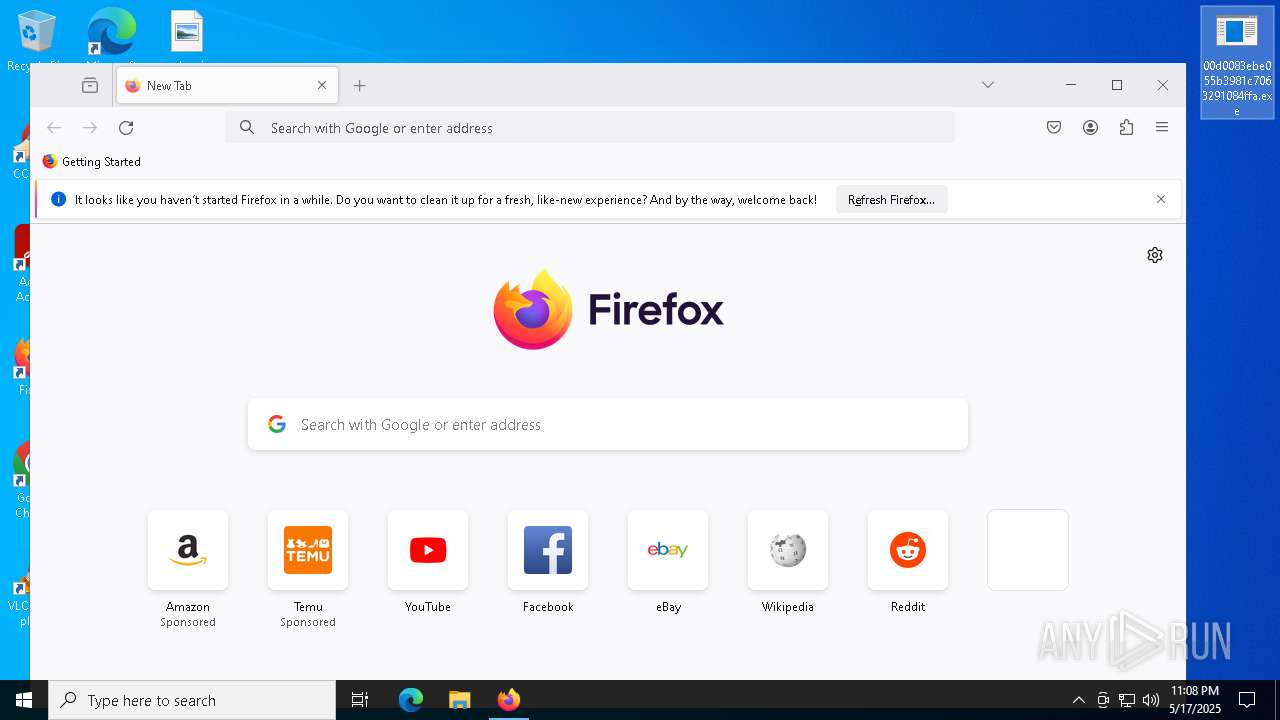The height and width of the screenshot is (720, 1280).
Task: Open Firefox View tab list icon
Action: click(90, 86)
